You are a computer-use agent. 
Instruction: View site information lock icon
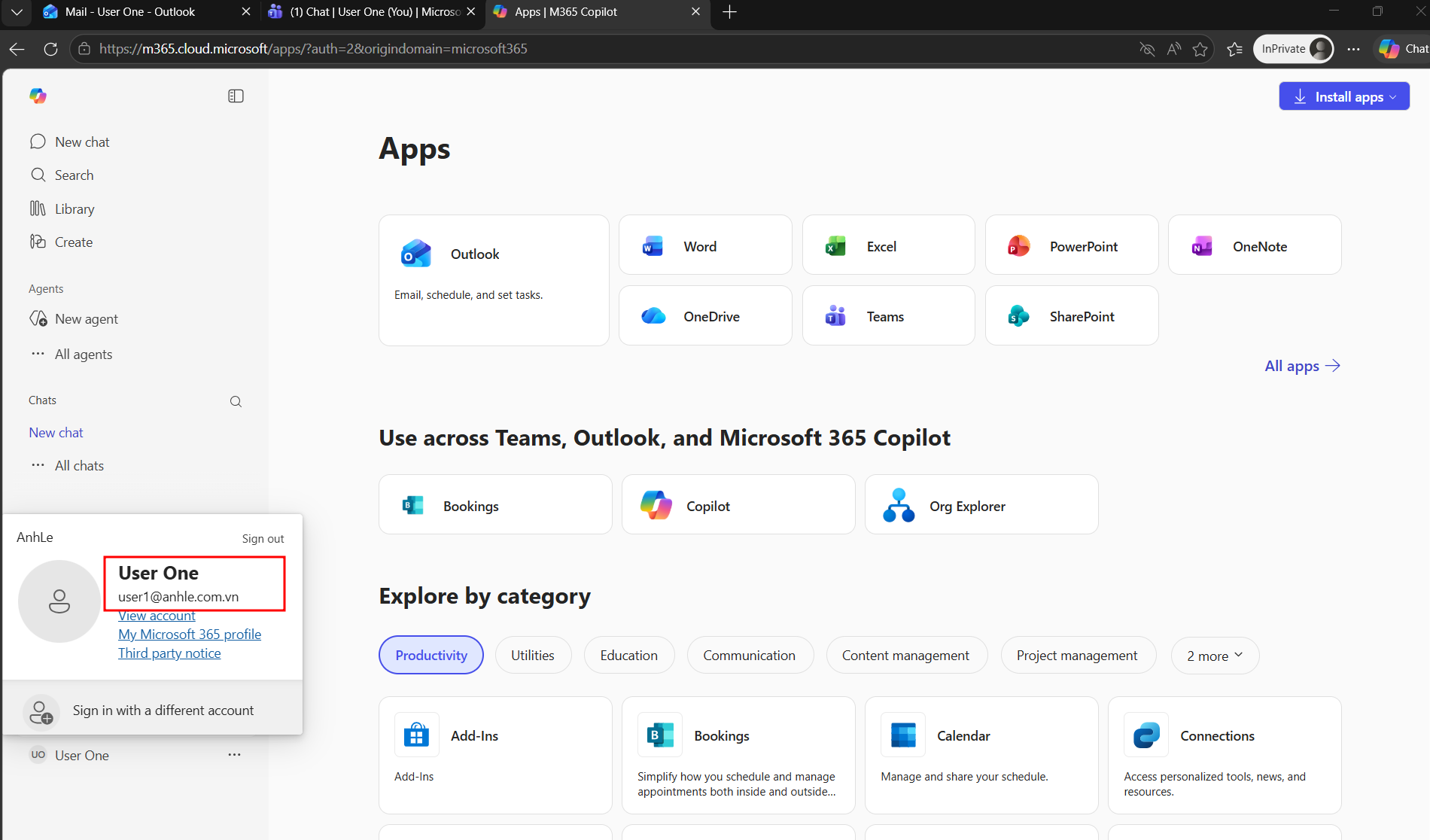84,49
